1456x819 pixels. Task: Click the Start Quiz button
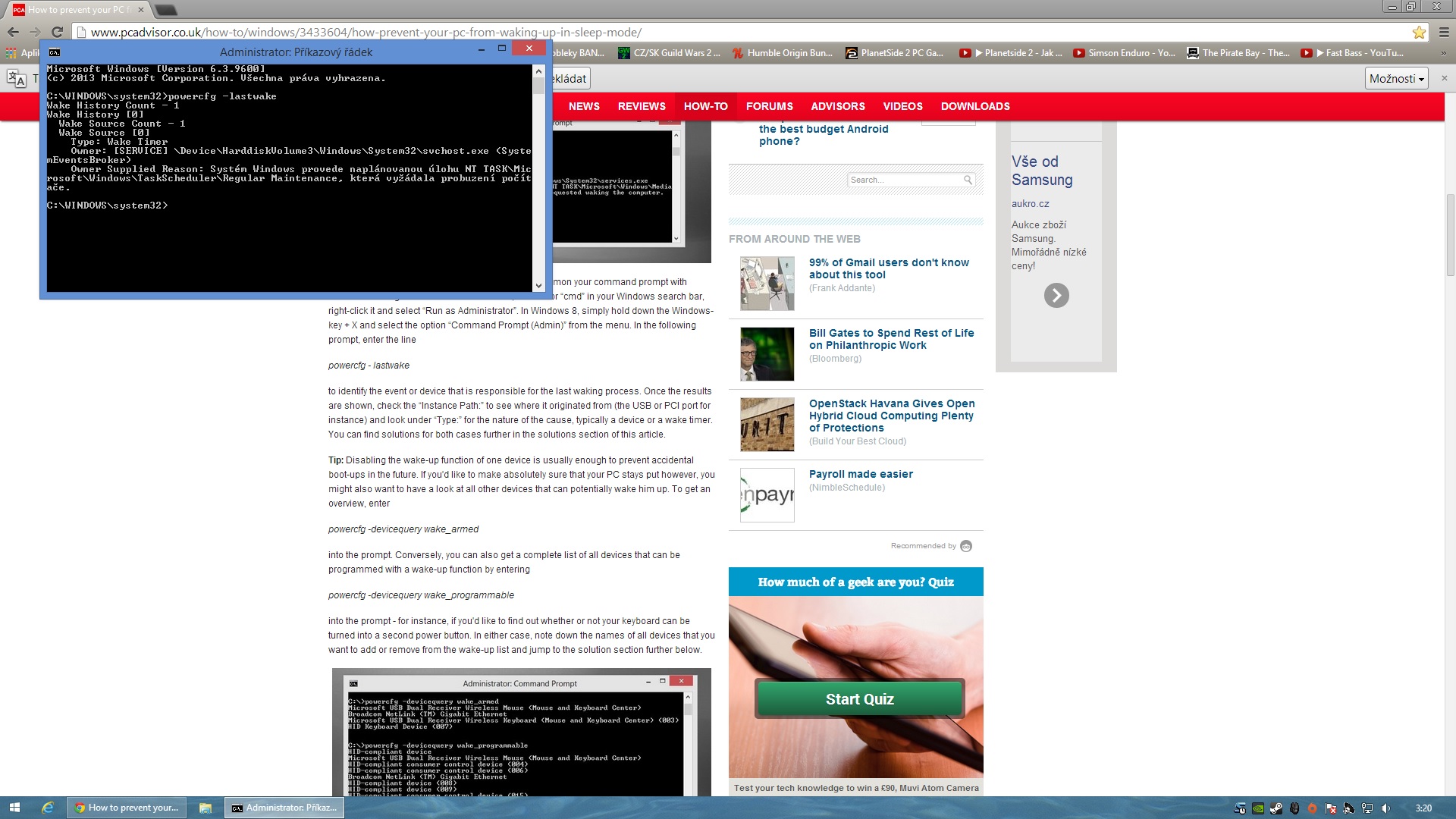pos(859,698)
